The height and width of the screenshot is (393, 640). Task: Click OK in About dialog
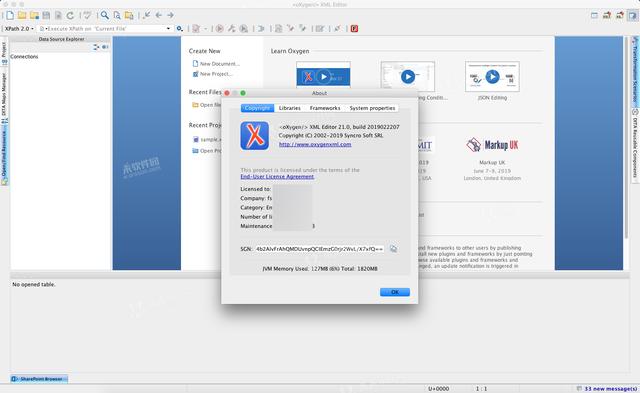coord(395,292)
